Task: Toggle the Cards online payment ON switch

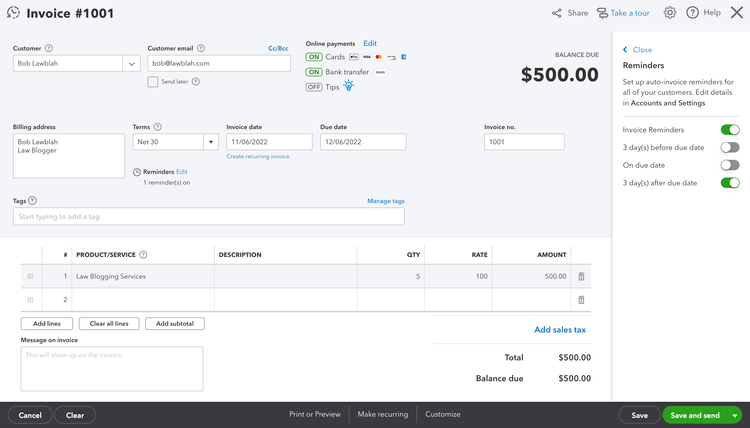Action: coord(314,57)
